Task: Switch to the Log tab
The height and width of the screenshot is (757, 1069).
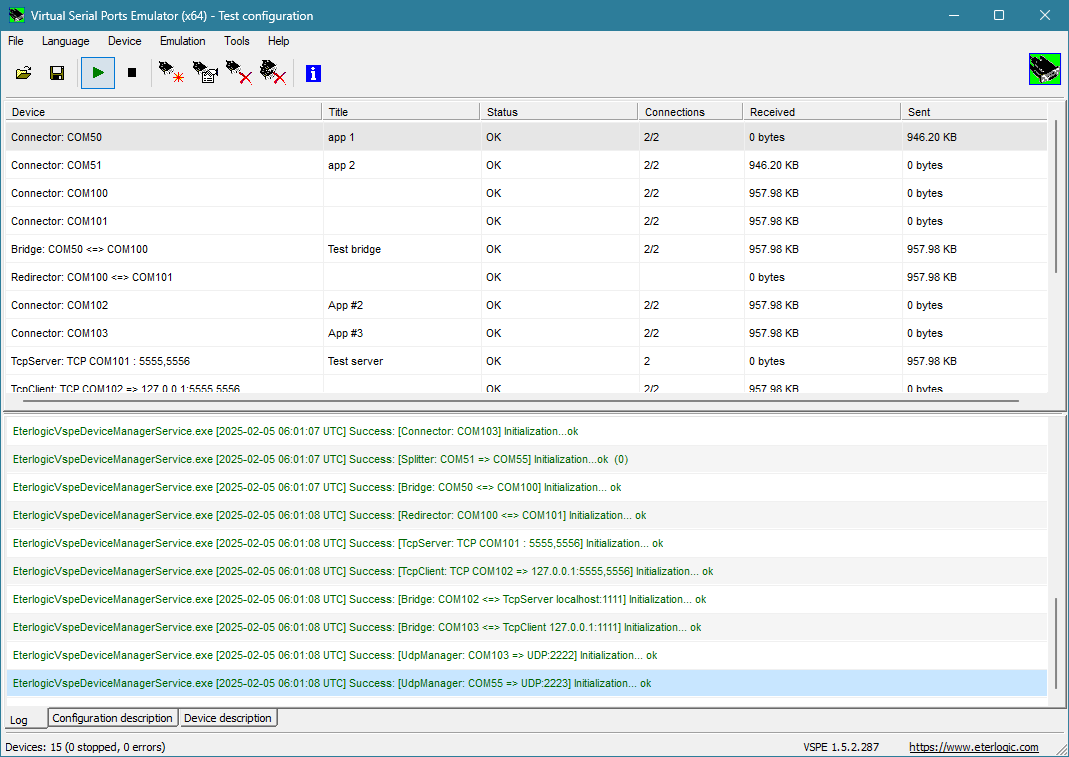Action: 19,719
